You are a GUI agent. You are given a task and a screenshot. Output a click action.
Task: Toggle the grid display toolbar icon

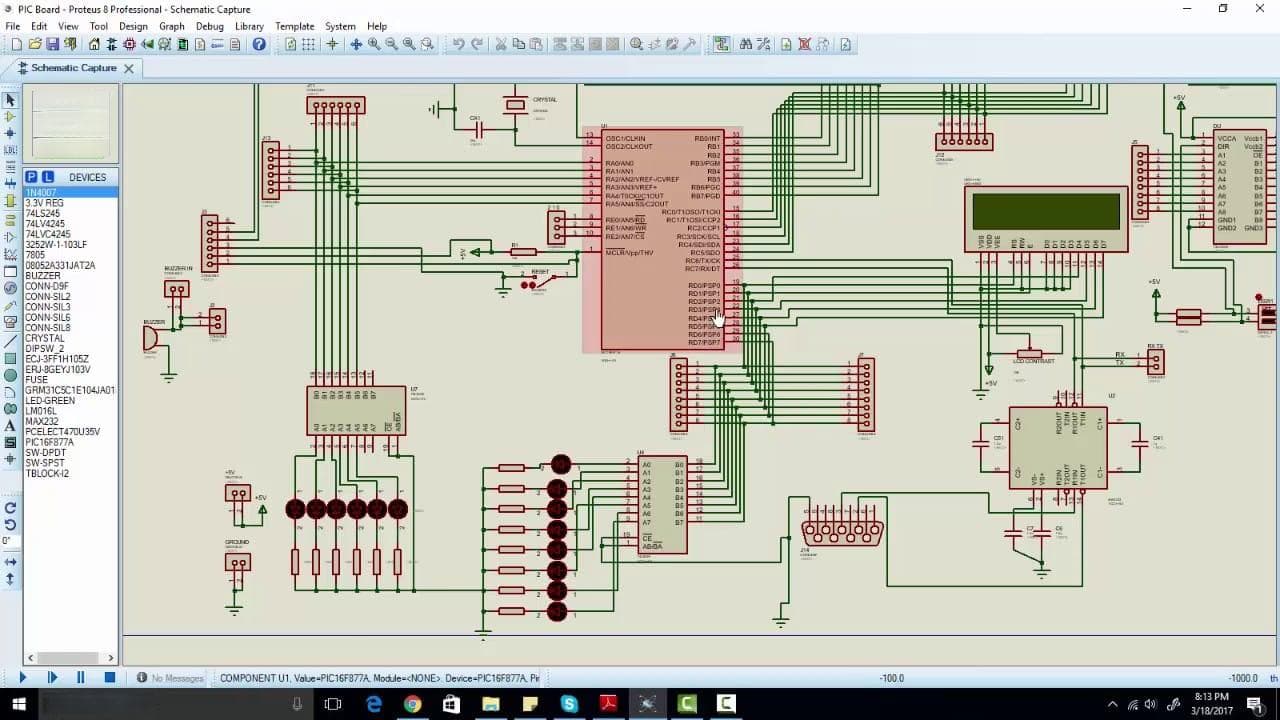[x=308, y=44]
